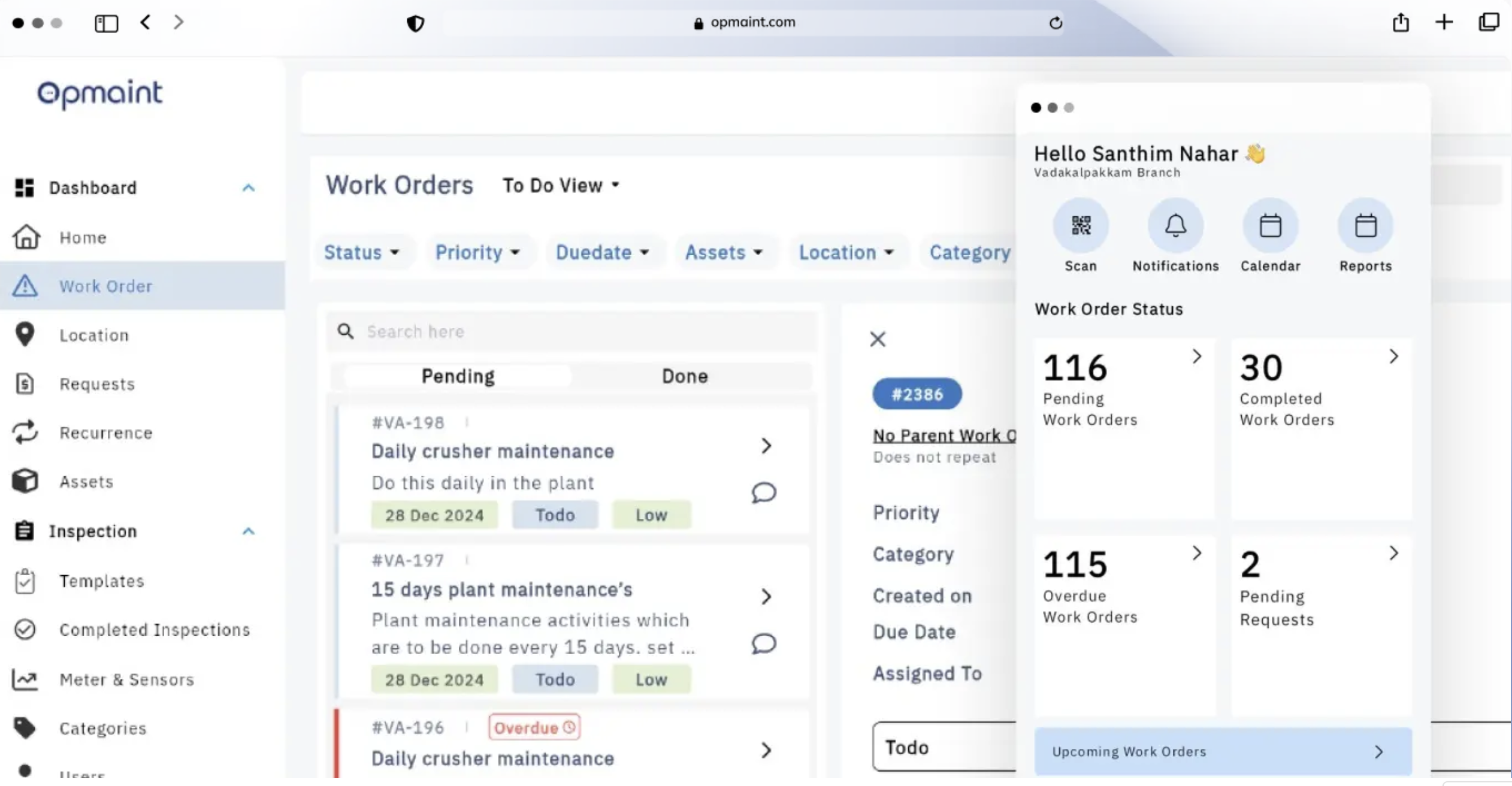Click the browser page reload icon
This screenshot has width=1512, height=786.
pos(1056,23)
